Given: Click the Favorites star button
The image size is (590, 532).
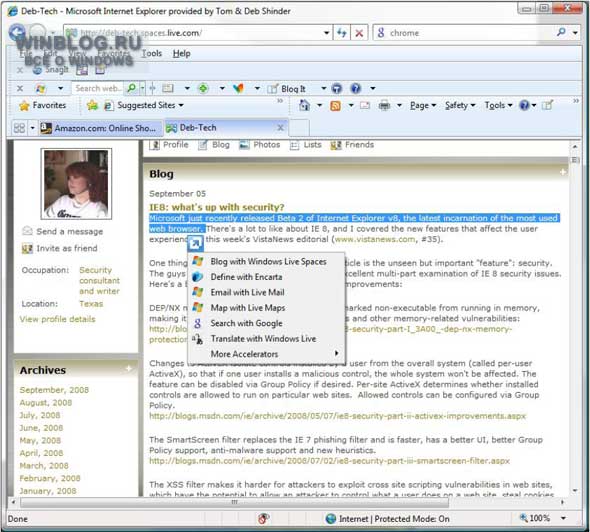Looking at the screenshot, I should (x=42, y=105).
